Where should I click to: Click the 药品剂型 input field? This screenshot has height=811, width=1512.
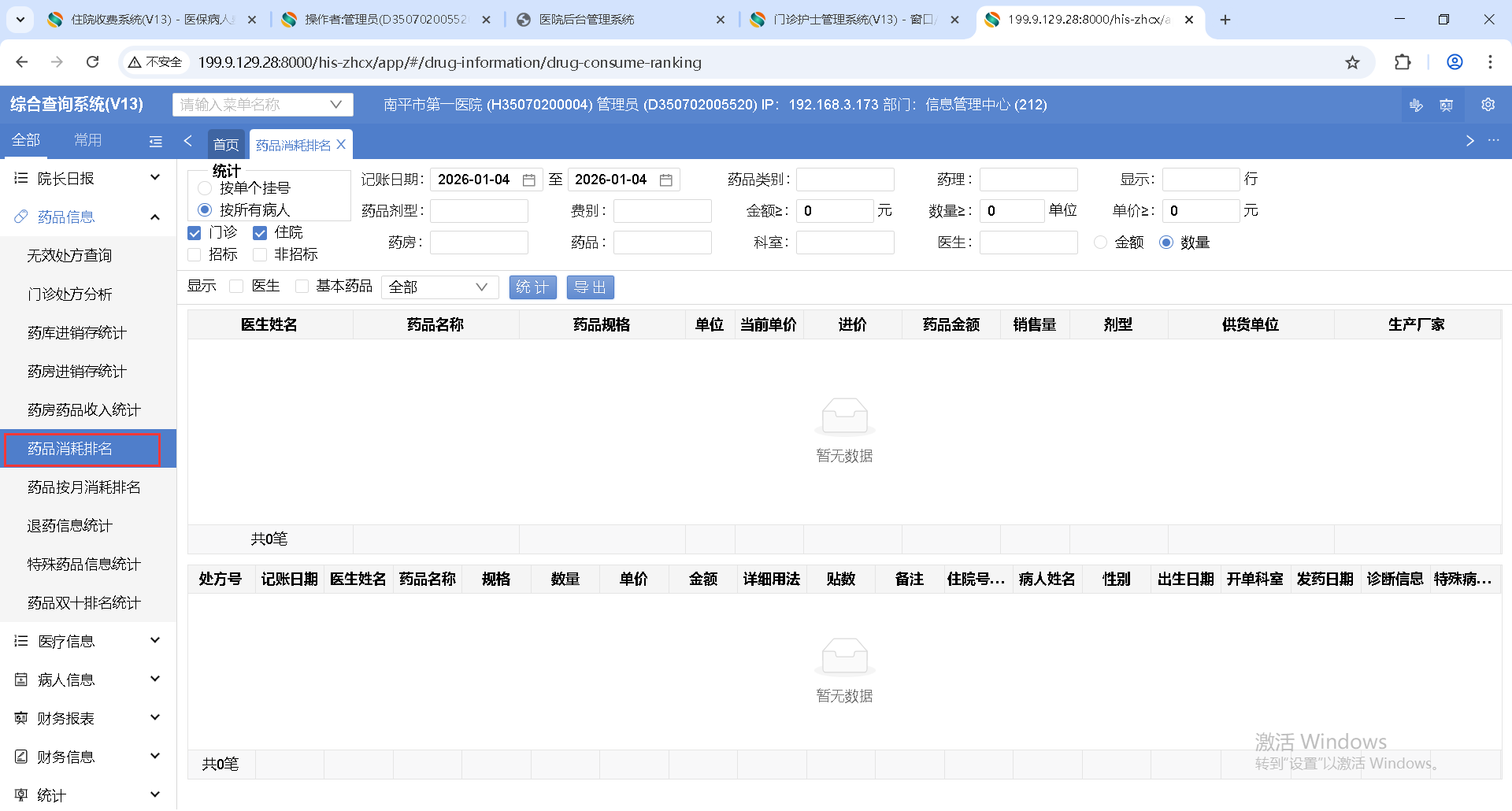point(479,211)
